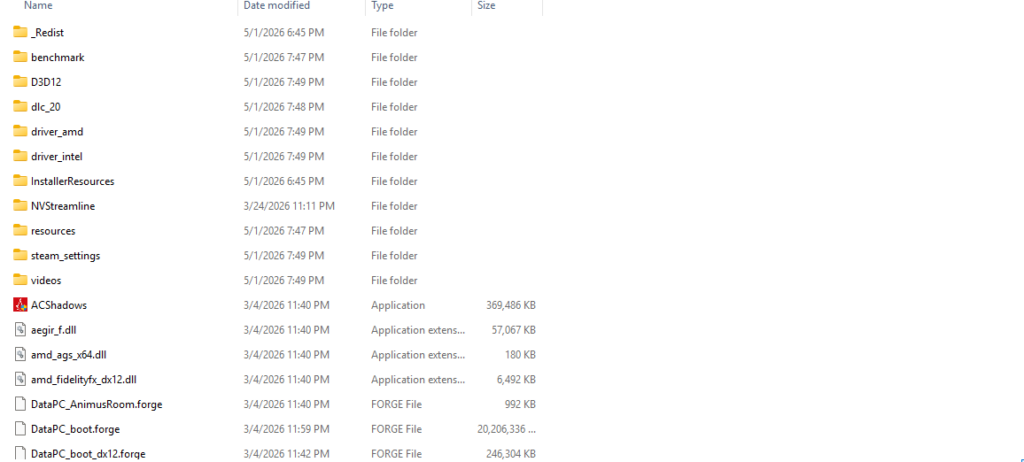The height and width of the screenshot is (462, 1024).
Task: Click the folder name benchmark
Action: (x=57, y=57)
